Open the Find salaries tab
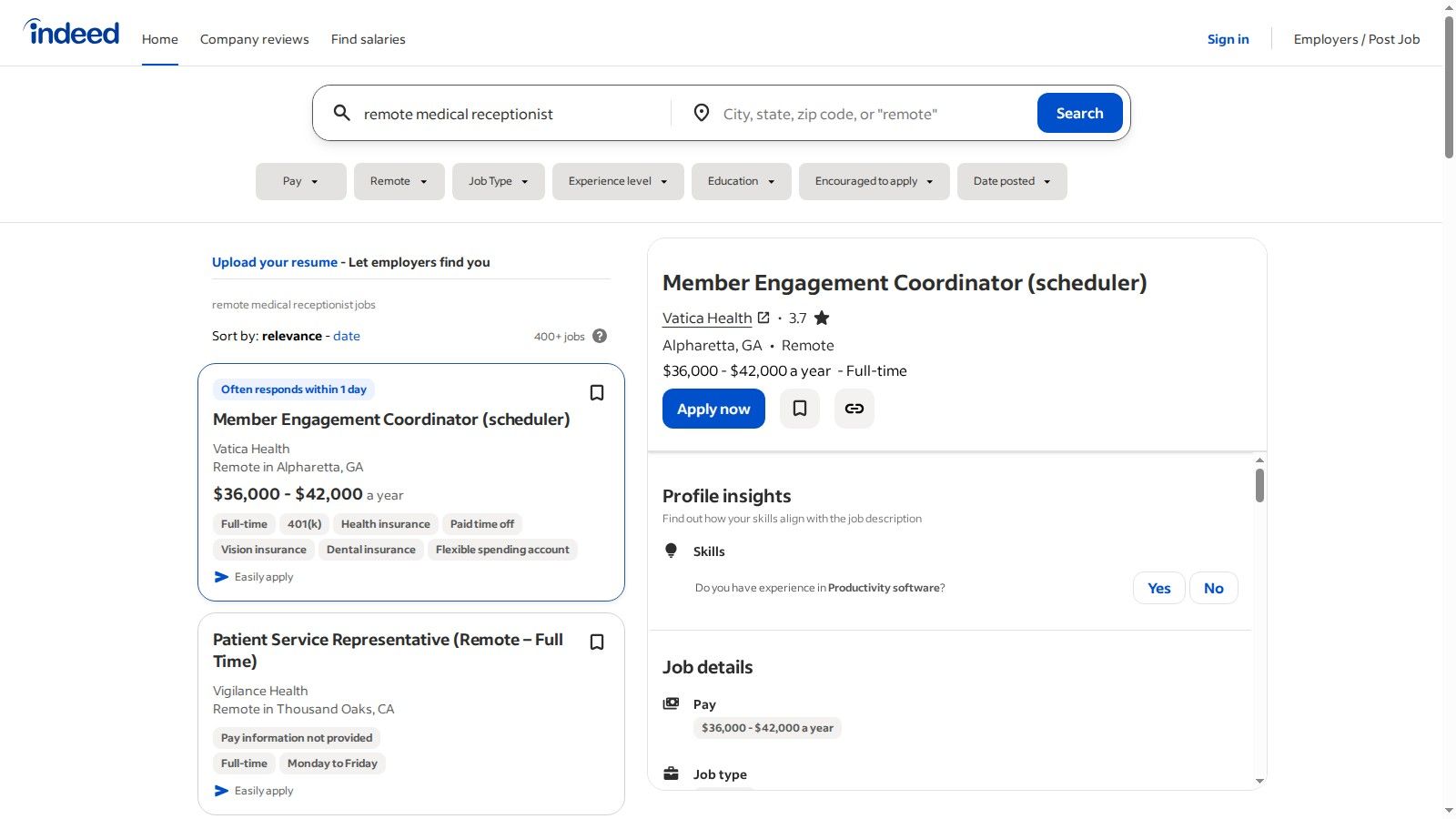 [368, 39]
